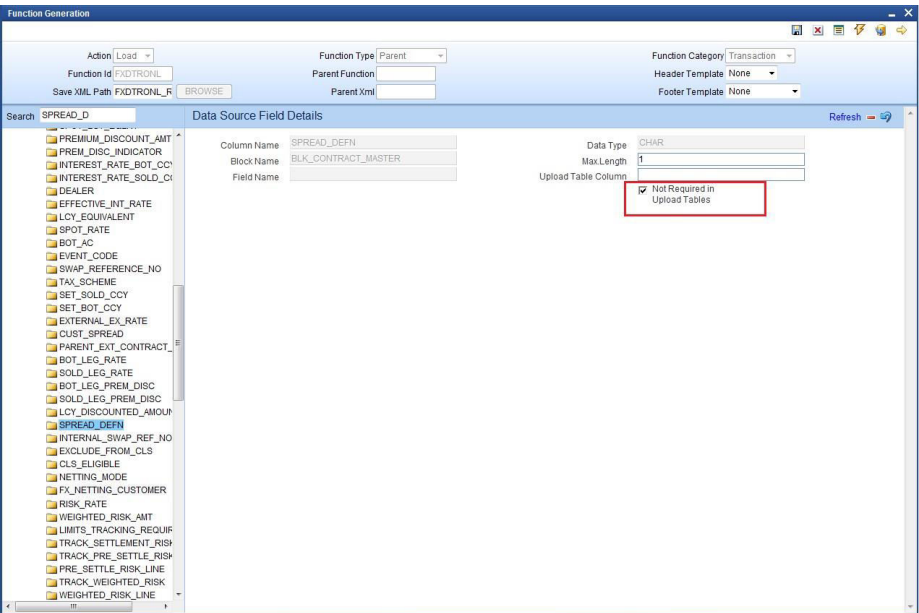
Task: Click the globe database toolbar icon
Action: [881, 30]
